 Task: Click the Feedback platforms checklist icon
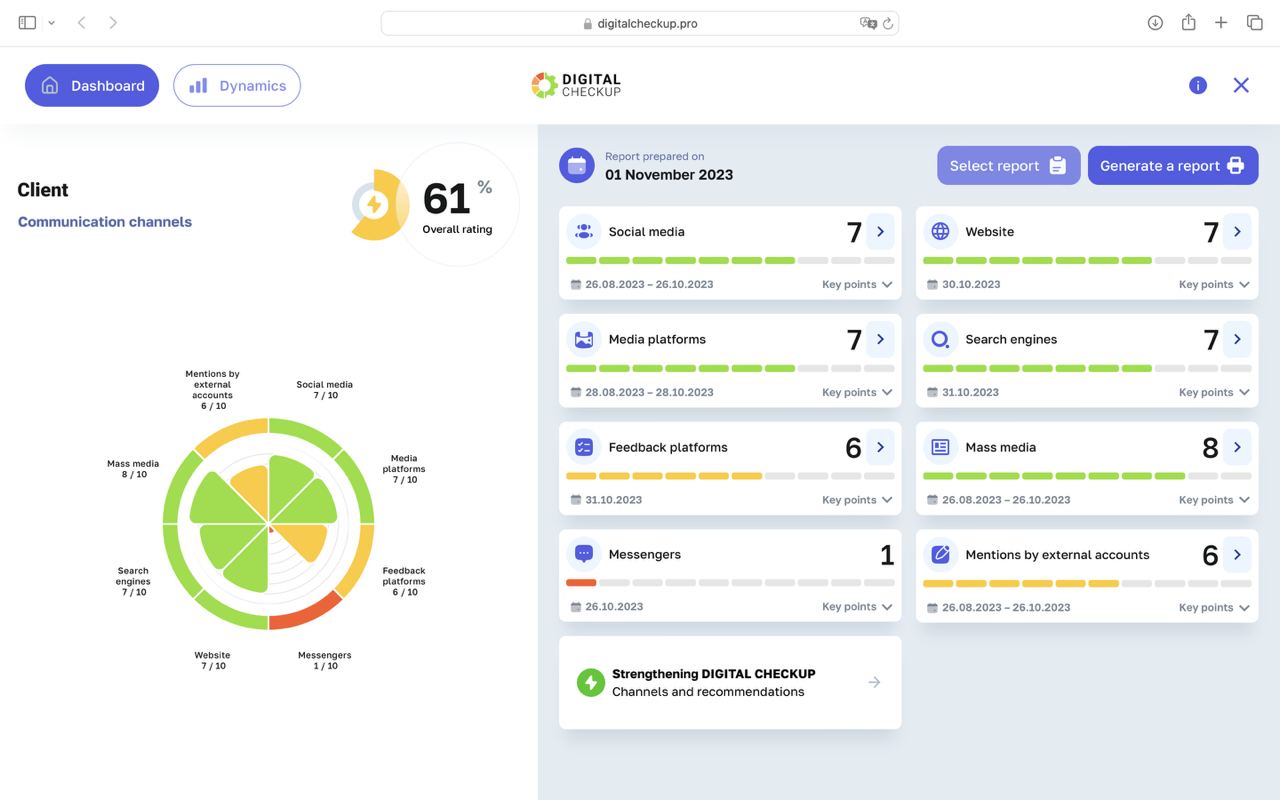pos(584,447)
